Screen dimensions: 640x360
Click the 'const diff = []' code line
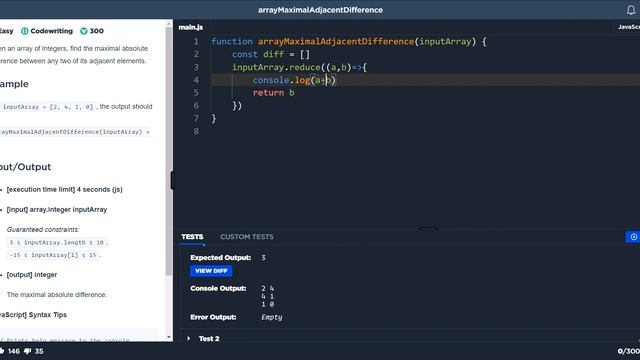coord(271,54)
